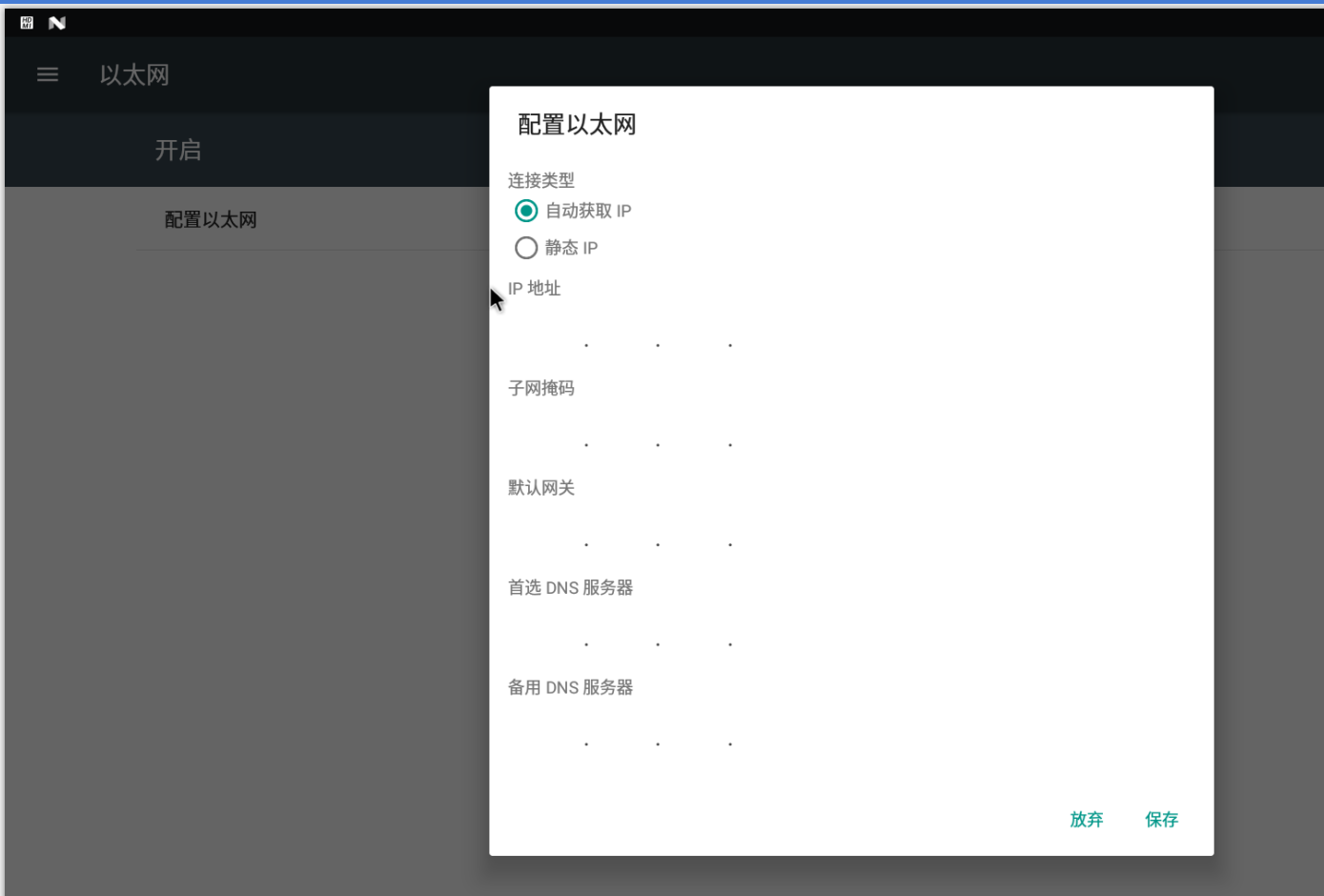Click the 备用 DNS 服务器 label
1324x896 pixels.
[x=571, y=687]
